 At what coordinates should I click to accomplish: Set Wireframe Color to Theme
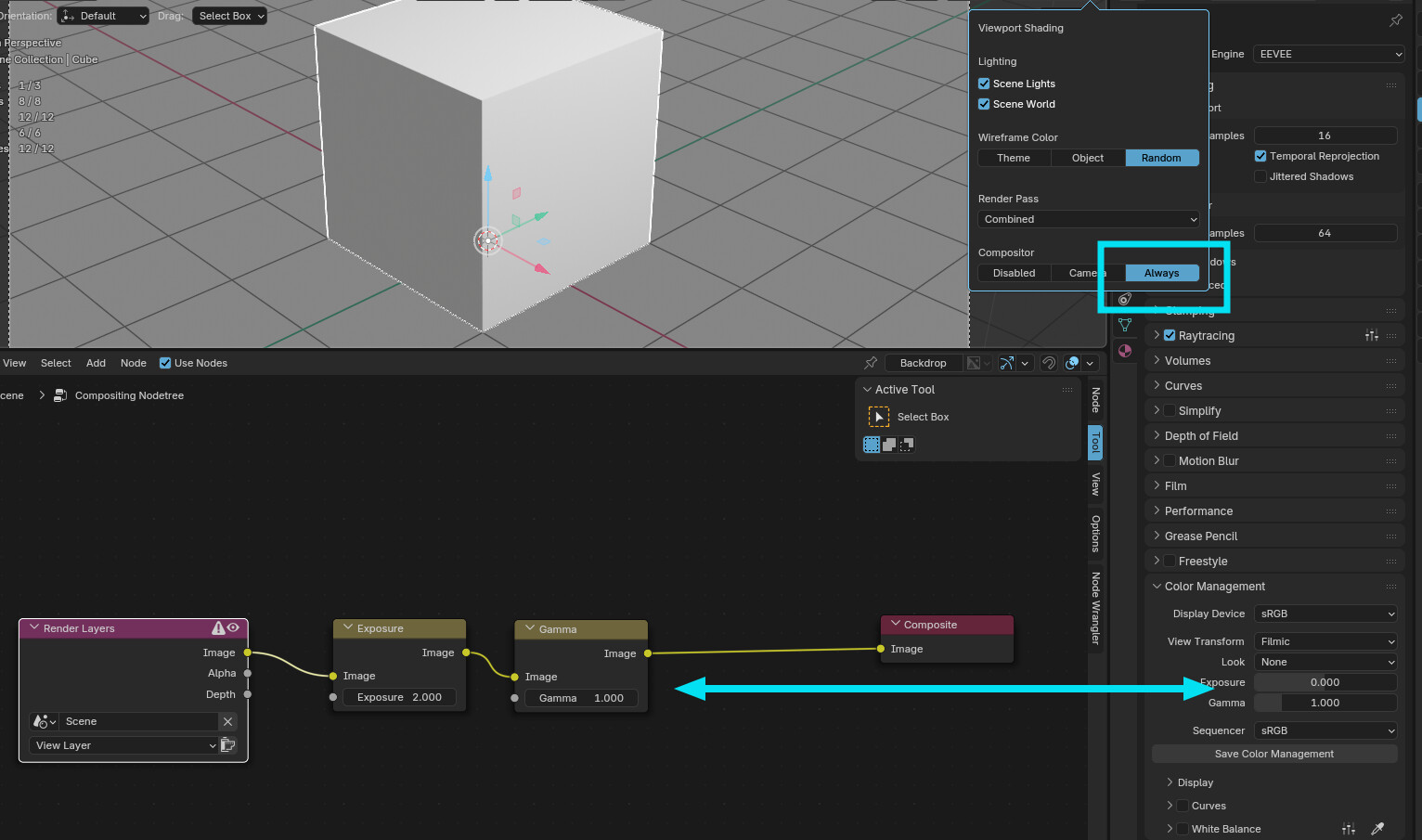1014,158
